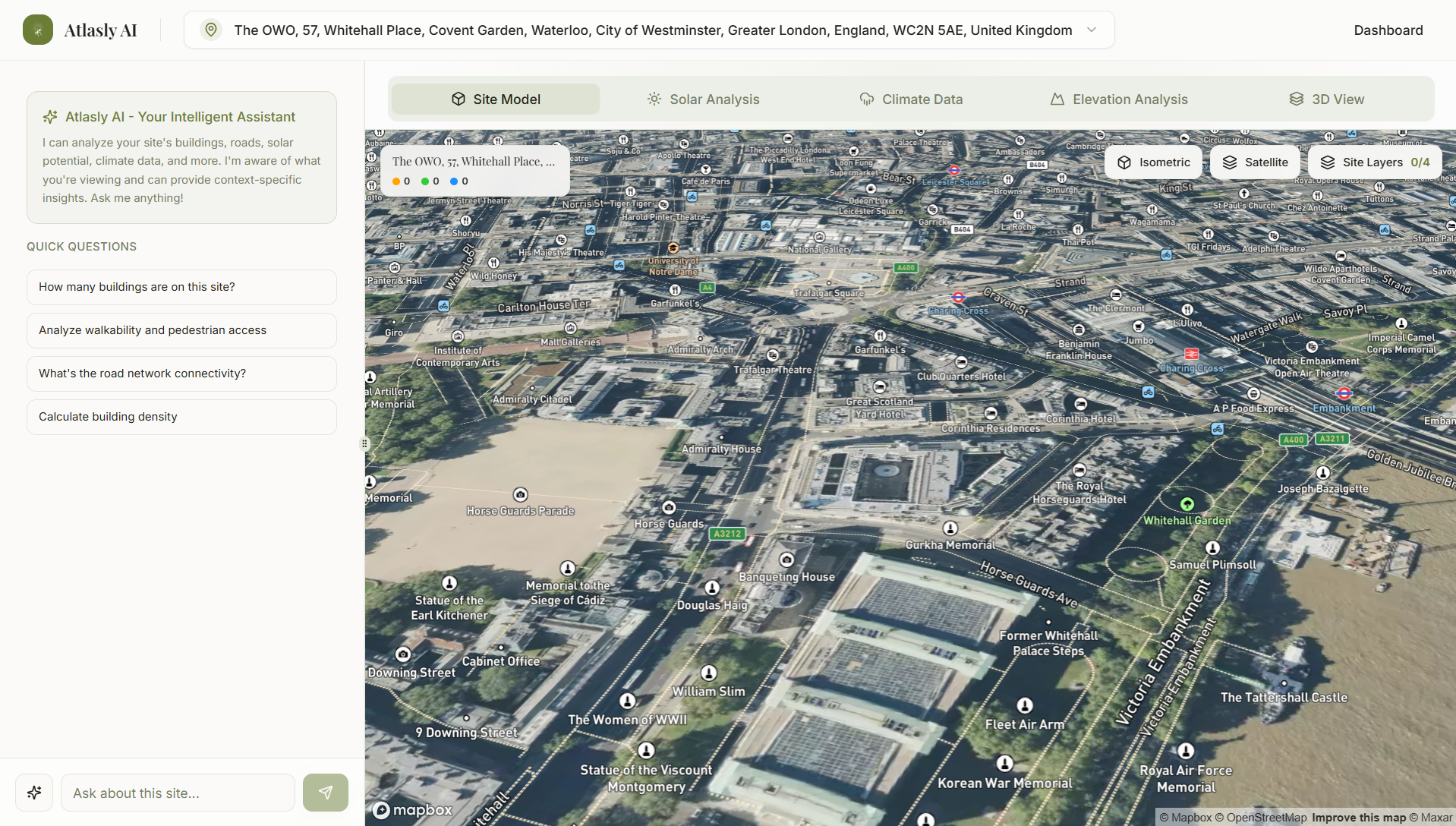This screenshot has width=1456, height=826.
Task: Ask how many buildings are on this site
Action: 181,287
